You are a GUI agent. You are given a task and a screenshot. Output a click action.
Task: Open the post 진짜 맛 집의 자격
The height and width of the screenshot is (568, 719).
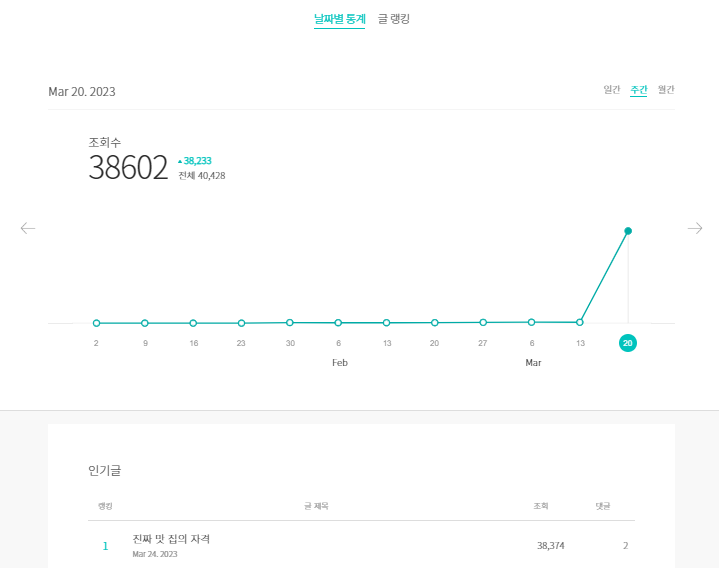[171, 539]
